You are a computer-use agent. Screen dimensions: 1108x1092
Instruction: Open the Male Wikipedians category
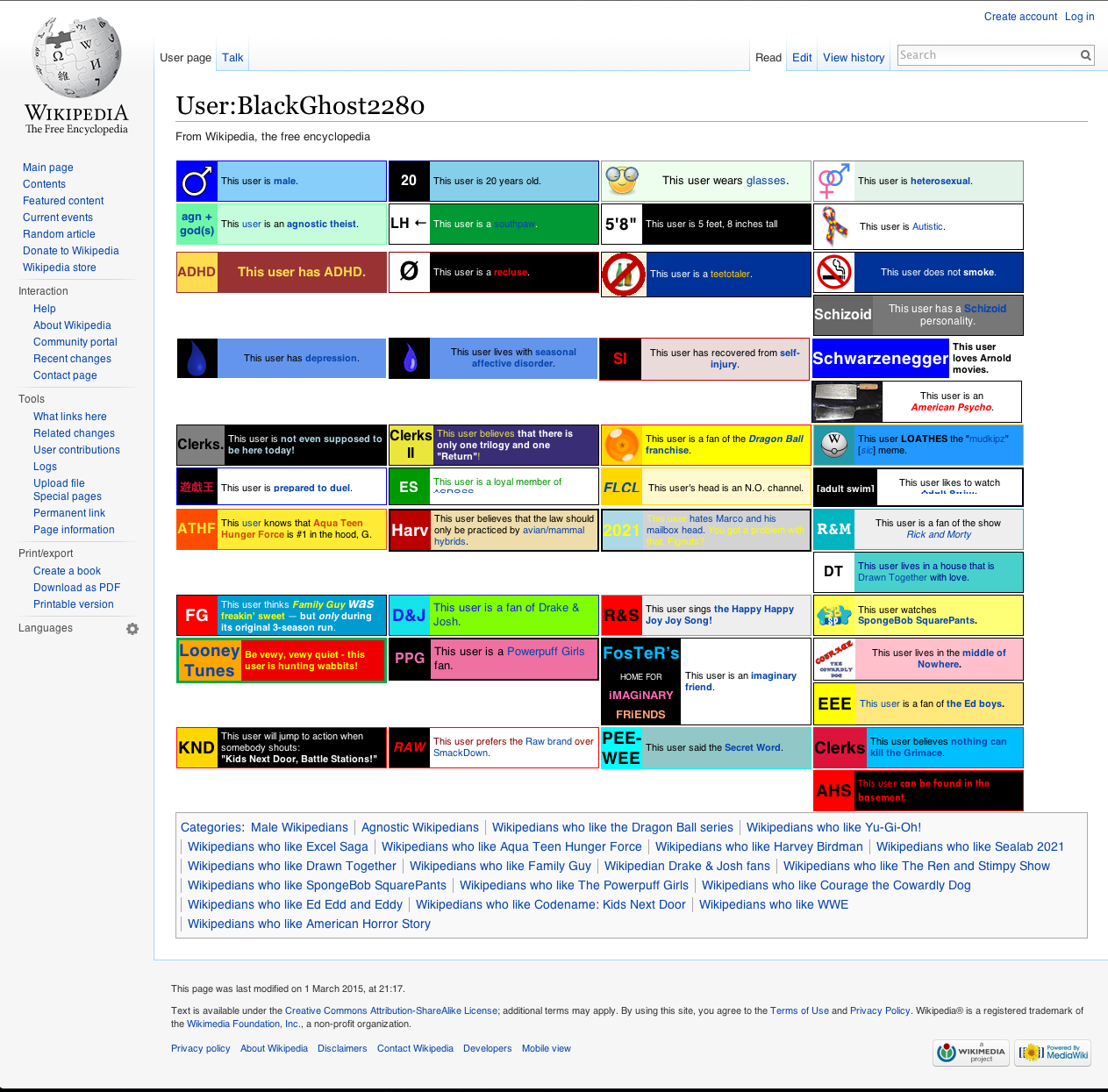[x=299, y=827]
